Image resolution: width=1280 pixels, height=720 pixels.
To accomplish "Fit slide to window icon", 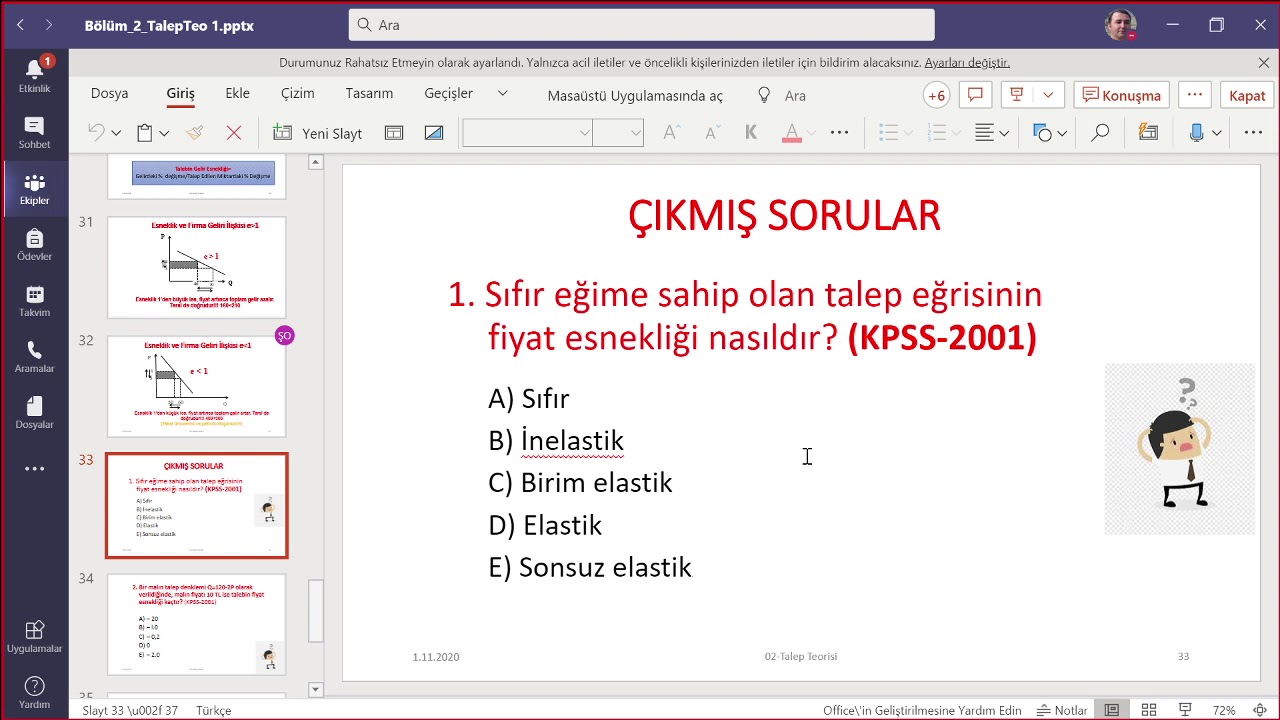I will (x=1260, y=710).
